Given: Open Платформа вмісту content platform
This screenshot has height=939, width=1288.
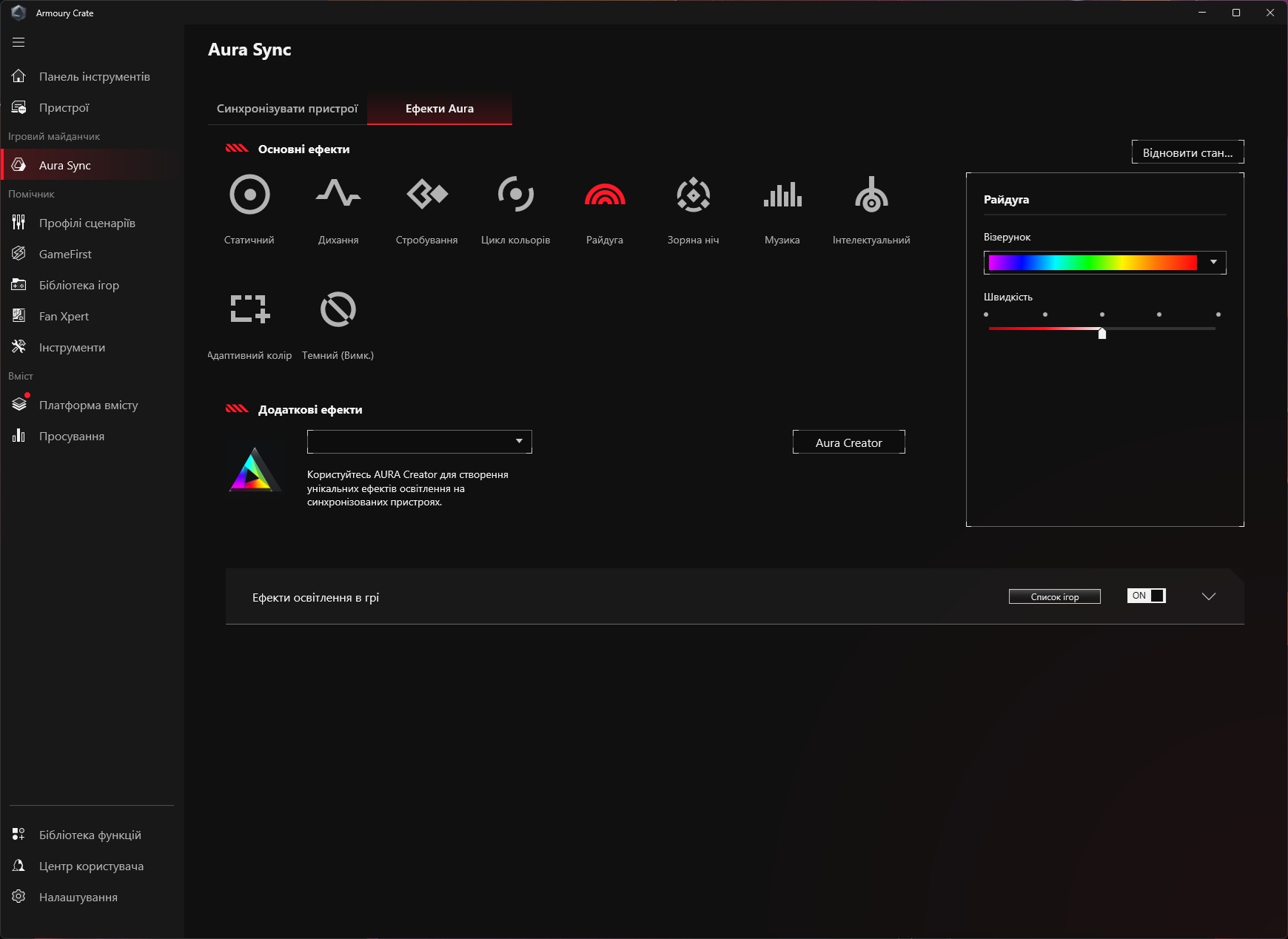Looking at the screenshot, I should pyautogui.click(x=93, y=405).
